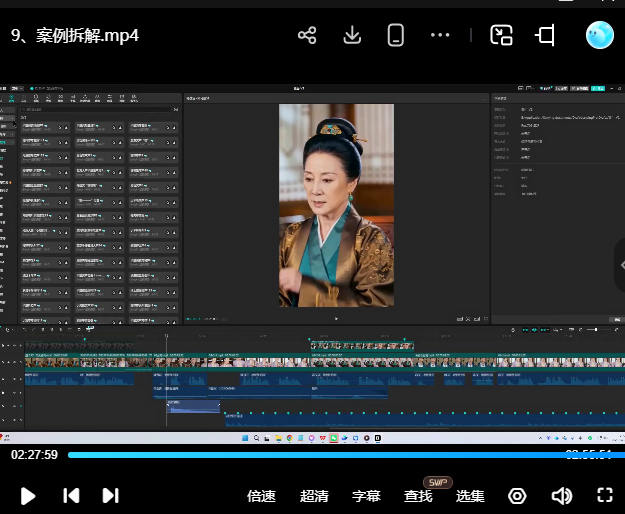Screen dimensions: 625x514
Task: Mute the player volume
Action: 562,496
